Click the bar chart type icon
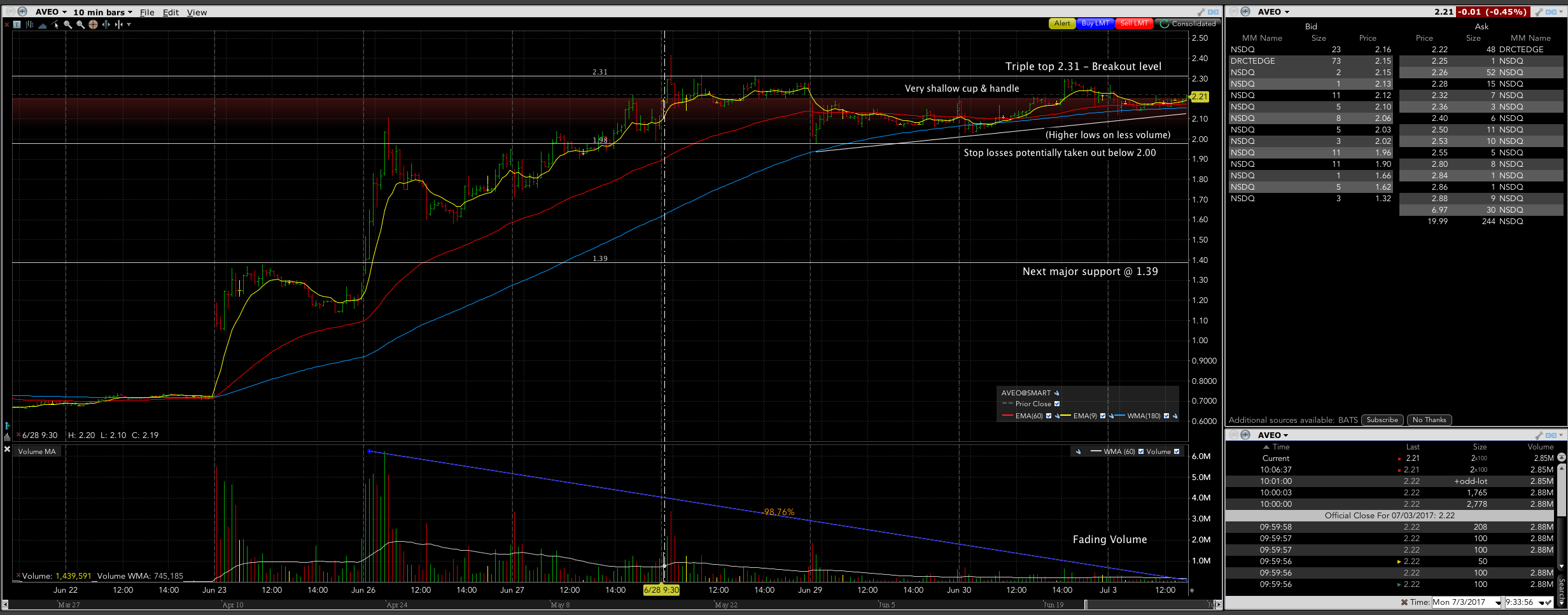 click(29, 25)
